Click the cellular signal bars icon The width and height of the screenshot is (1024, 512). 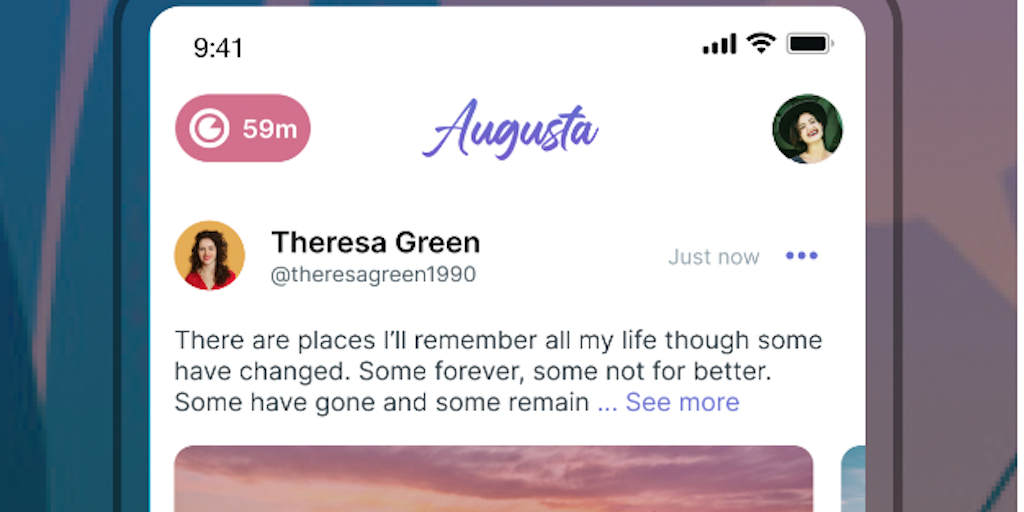719,44
